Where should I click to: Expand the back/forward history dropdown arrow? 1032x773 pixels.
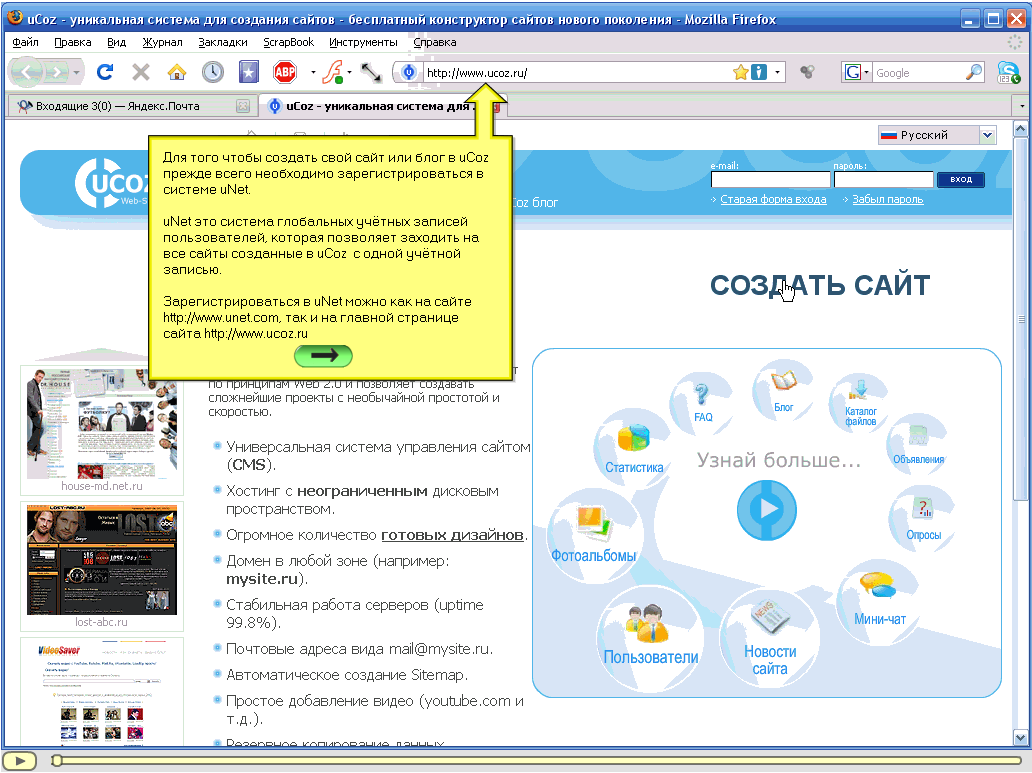click(77, 72)
